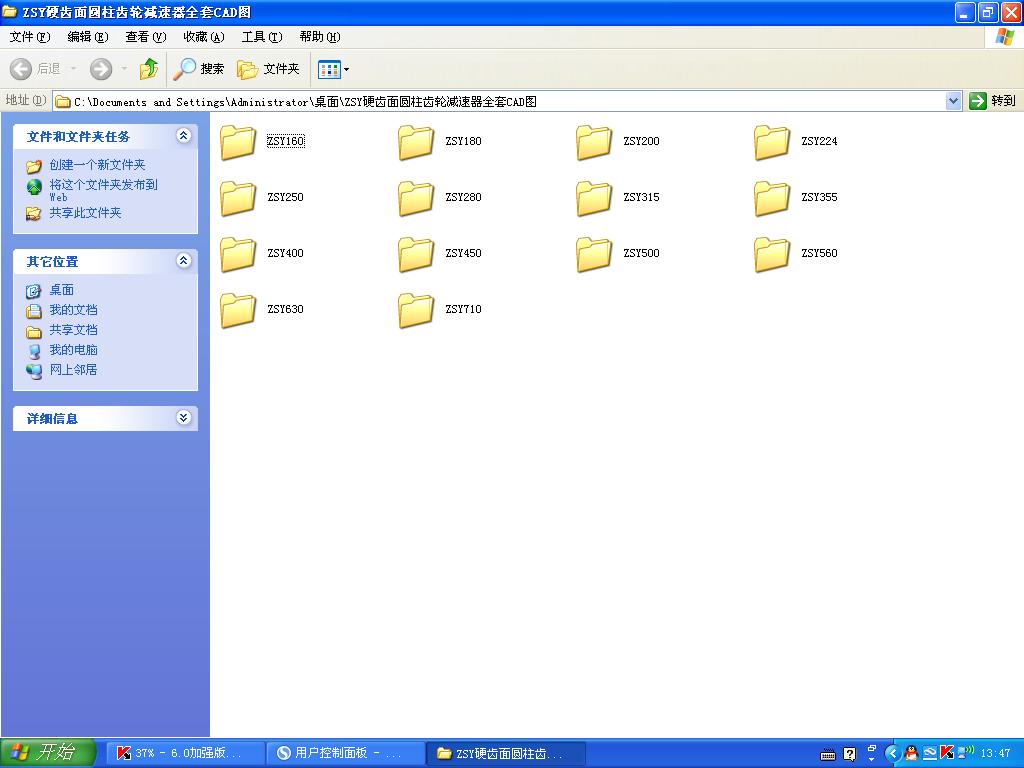The height and width of the screenshot is (768, 1024).
Task: Click the ZSY硬齿面圆柱齿 taskbar button
Action: 506,753
